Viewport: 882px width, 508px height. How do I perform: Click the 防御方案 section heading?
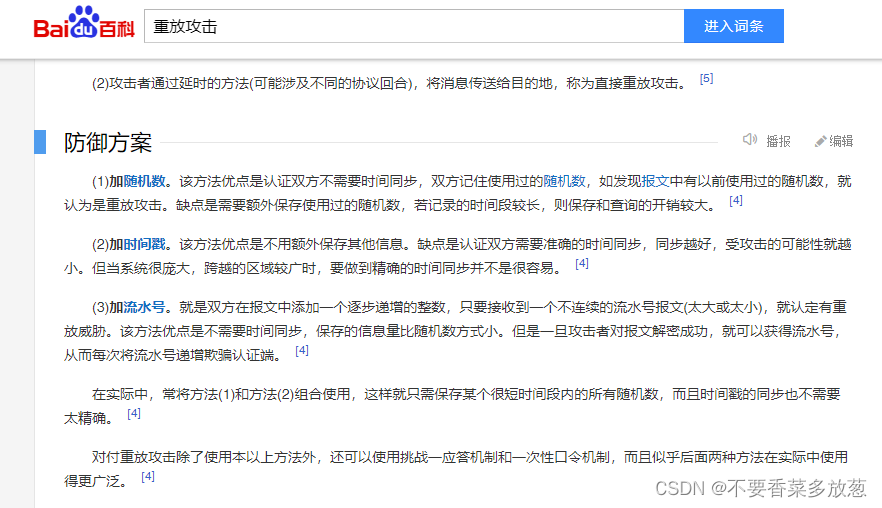coord(107,142)
